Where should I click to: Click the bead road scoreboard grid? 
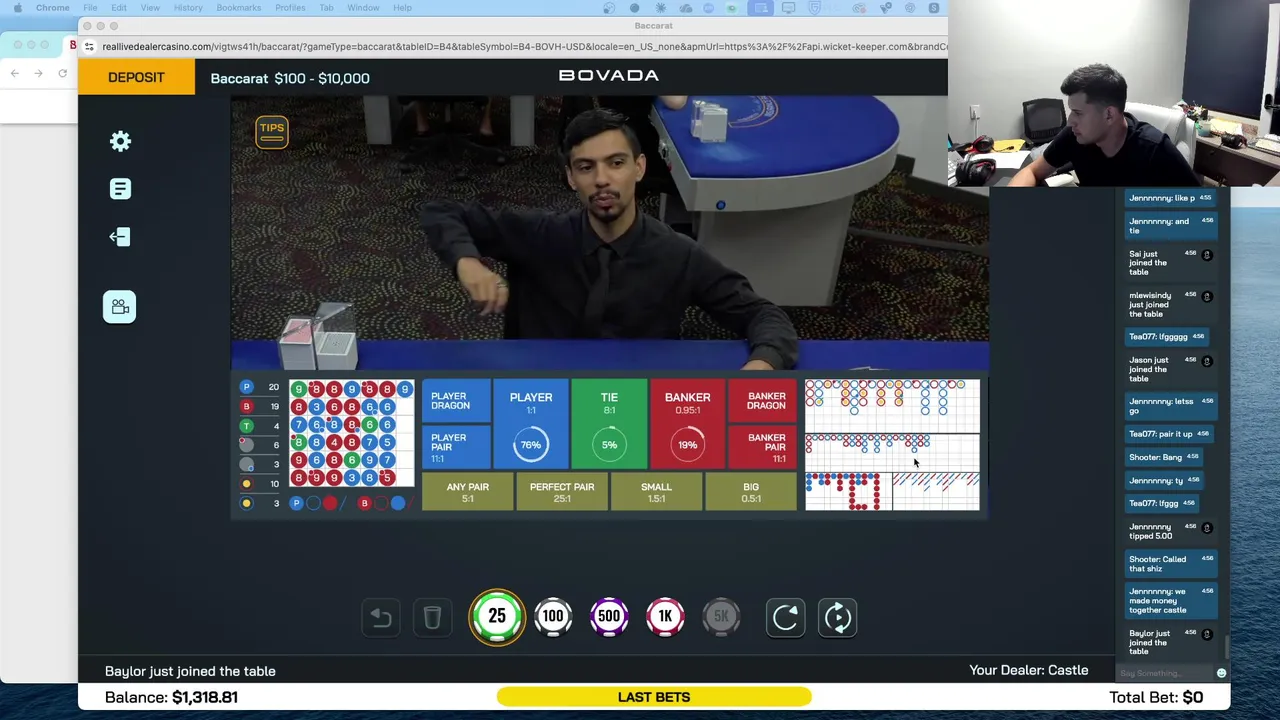(352, 433)
